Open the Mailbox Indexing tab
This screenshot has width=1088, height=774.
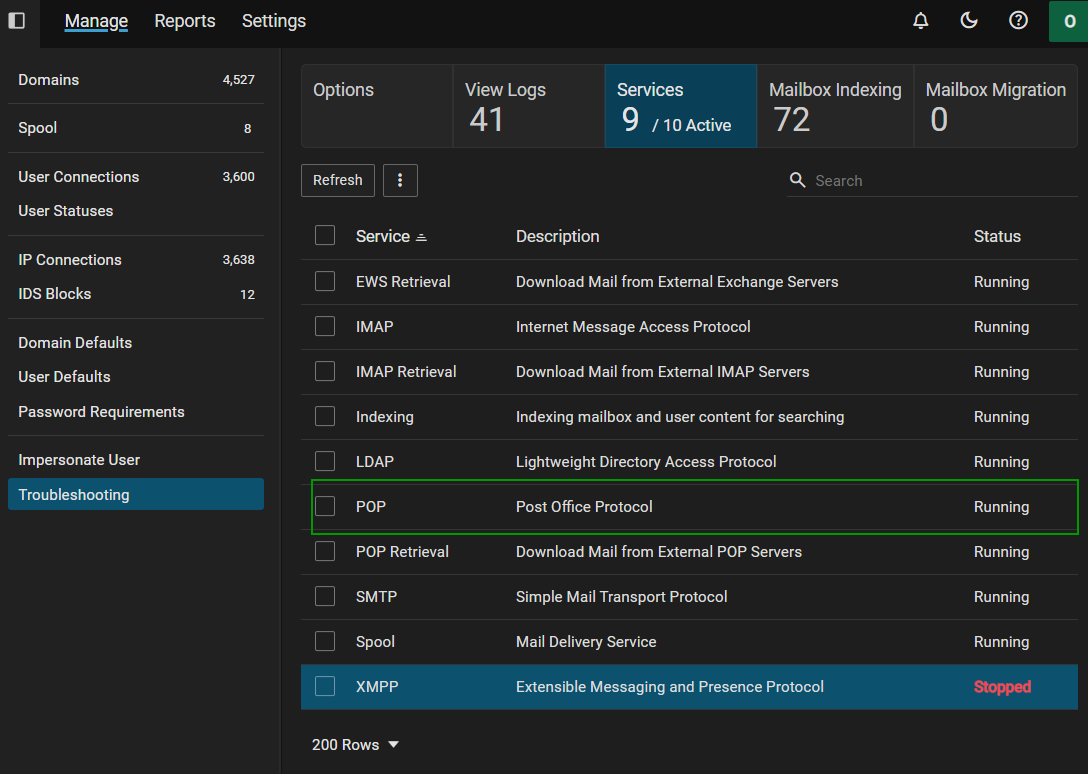coord(834,106)
